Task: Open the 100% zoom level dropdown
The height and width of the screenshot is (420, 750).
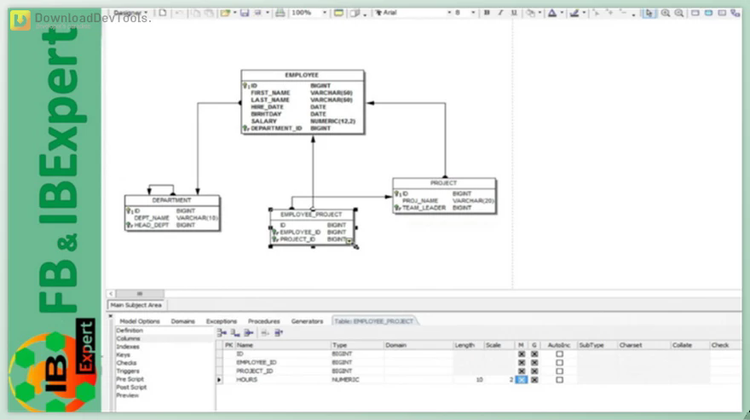Action: 324,13
